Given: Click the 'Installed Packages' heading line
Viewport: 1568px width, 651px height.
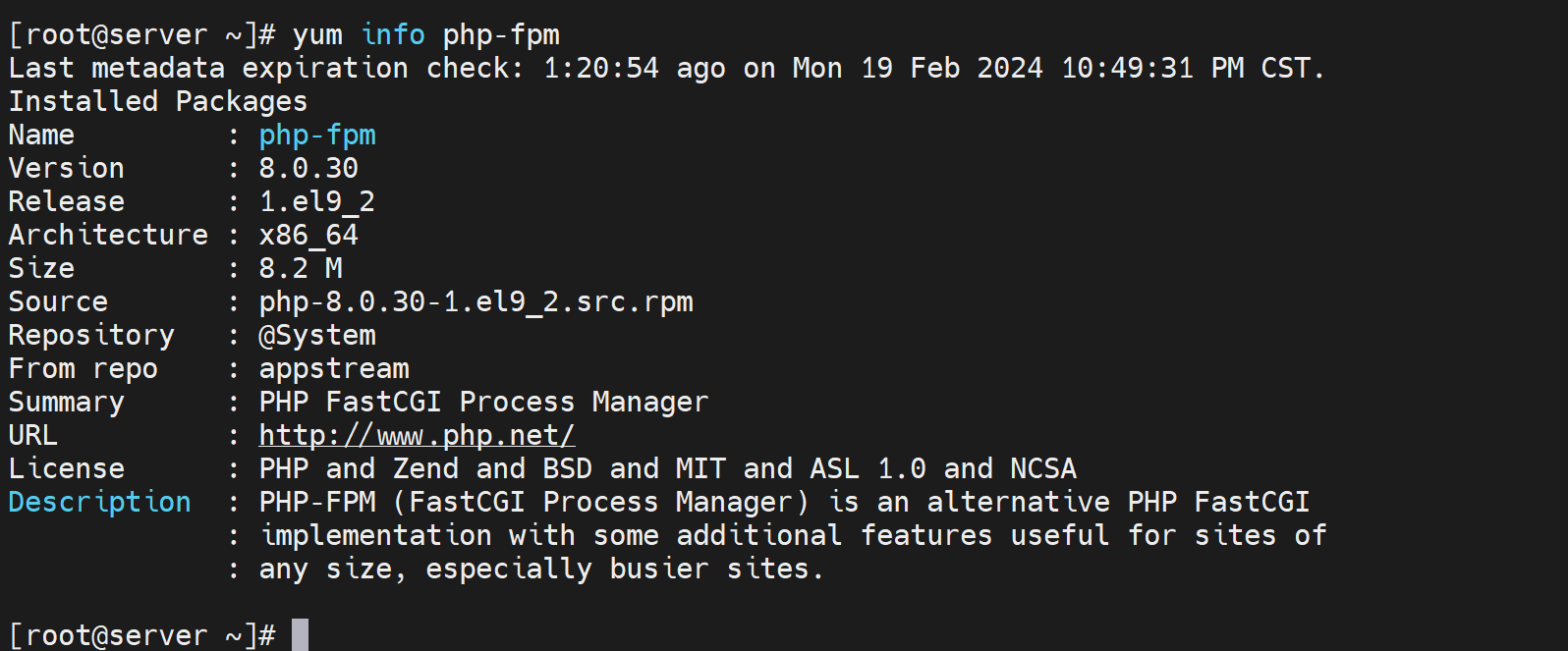Looking at the screenshot, I should 158,102.
